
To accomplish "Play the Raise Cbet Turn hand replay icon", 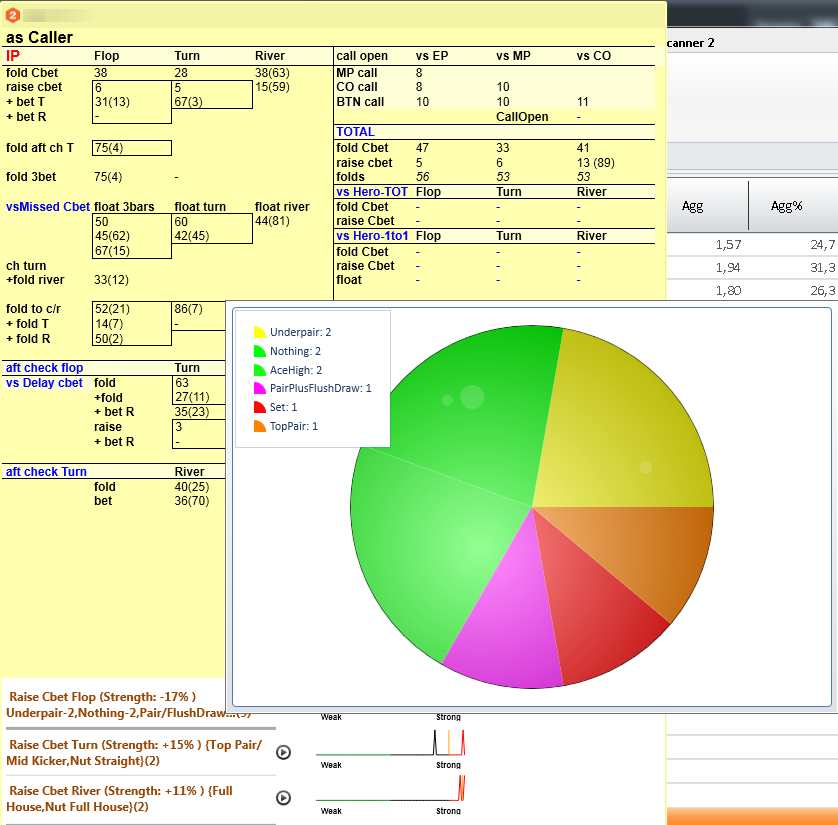I will [283, 752].
